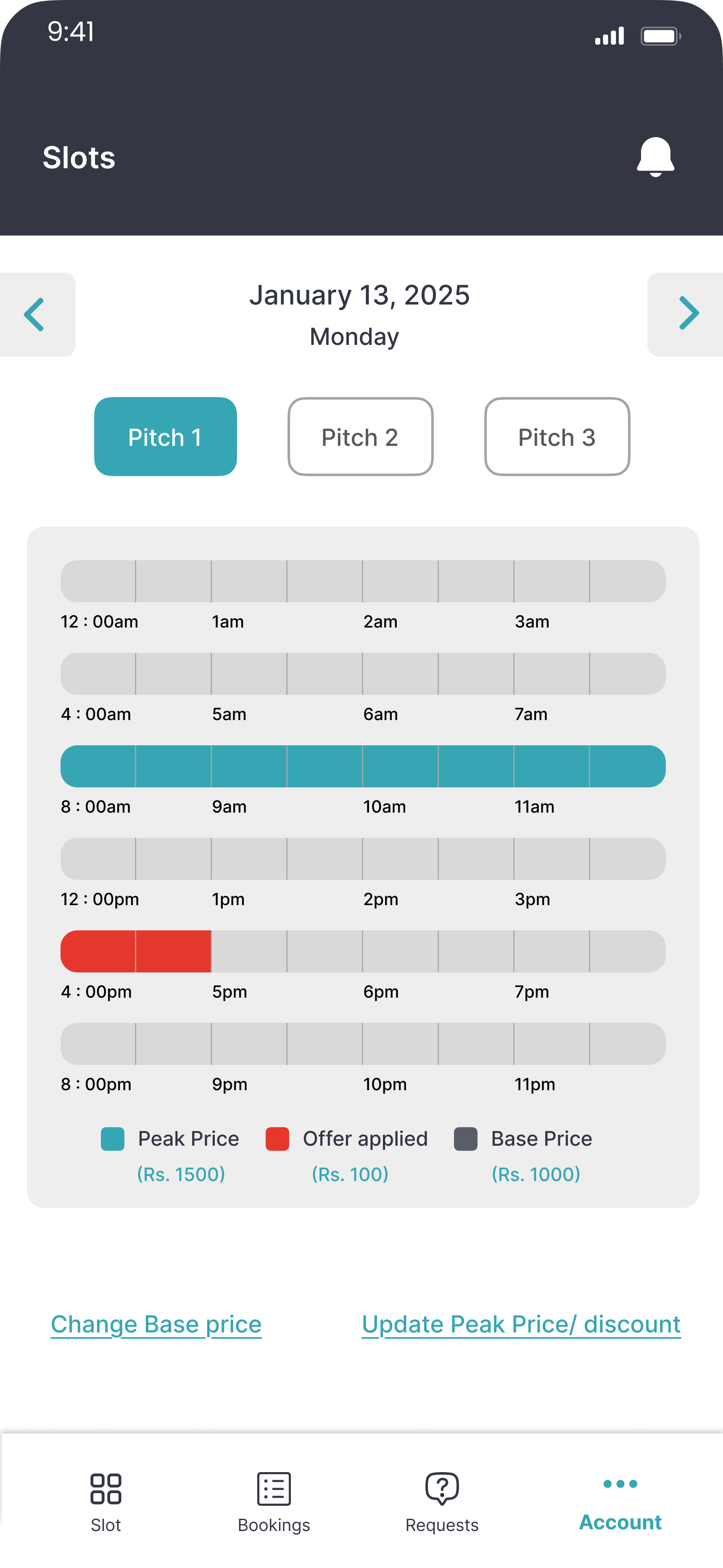Tap the notification bell icon

655,156
